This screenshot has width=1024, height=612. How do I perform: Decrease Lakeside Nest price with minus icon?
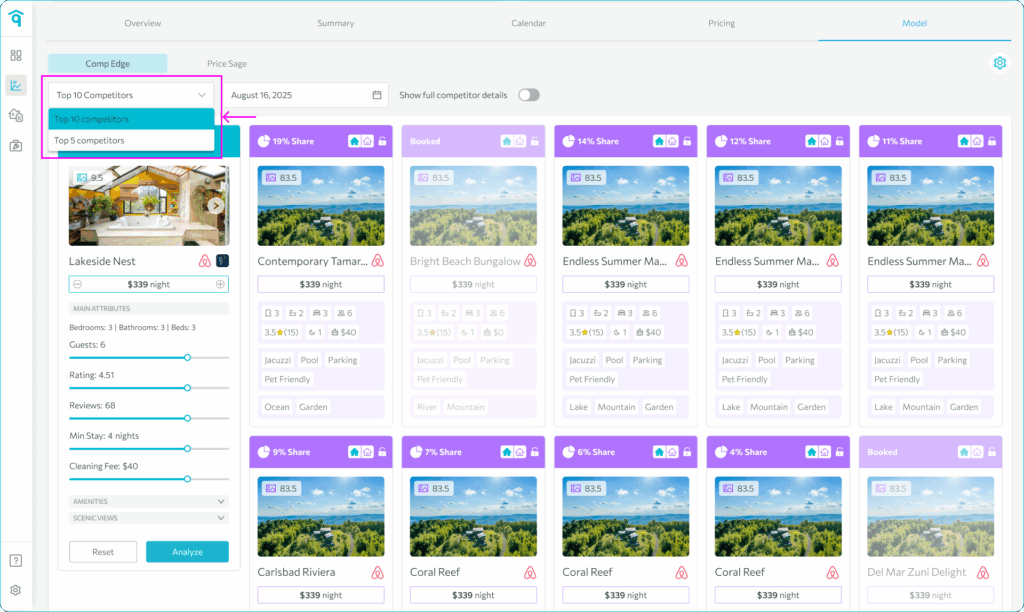point(78,284)
